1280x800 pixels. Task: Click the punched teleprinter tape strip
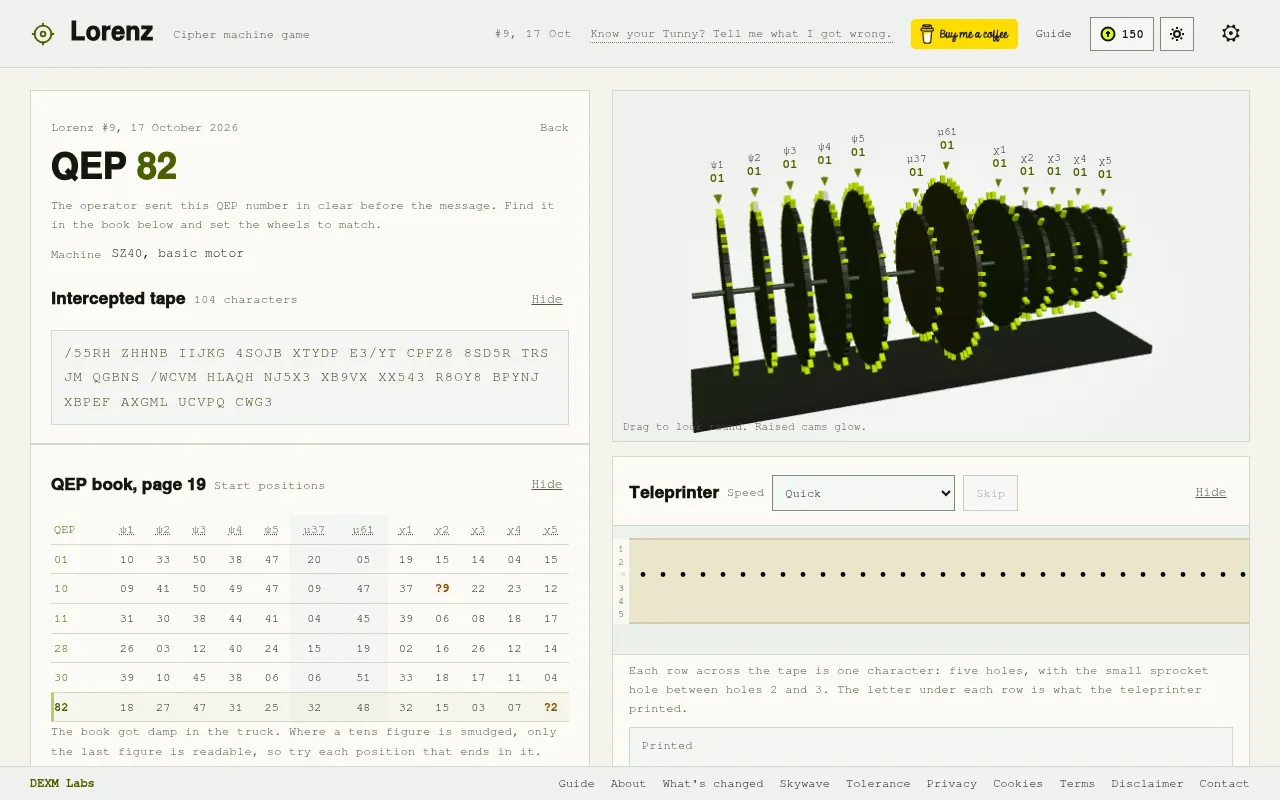[x=939, y=581]
